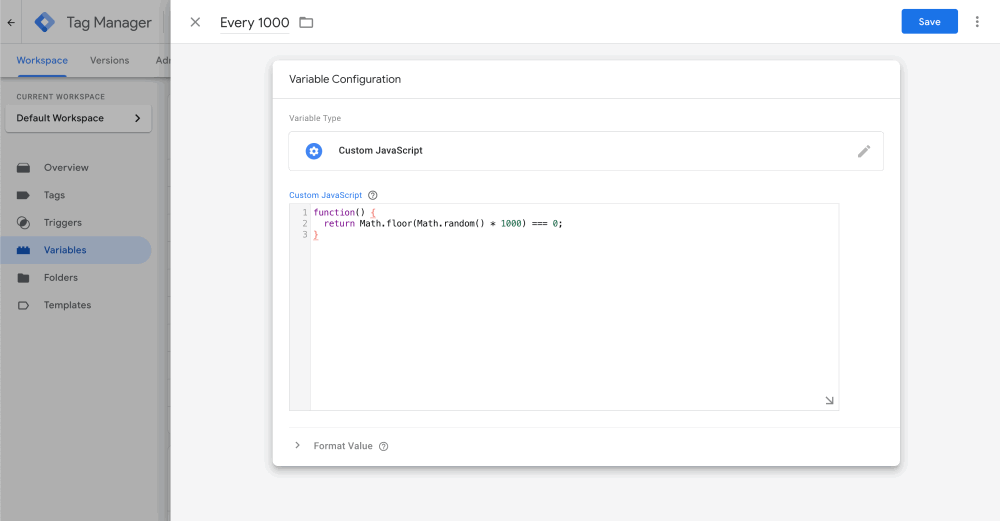Switch to the Workspace tab
The width and height of the screenshot is (1000, 521).
coord(42,61)
